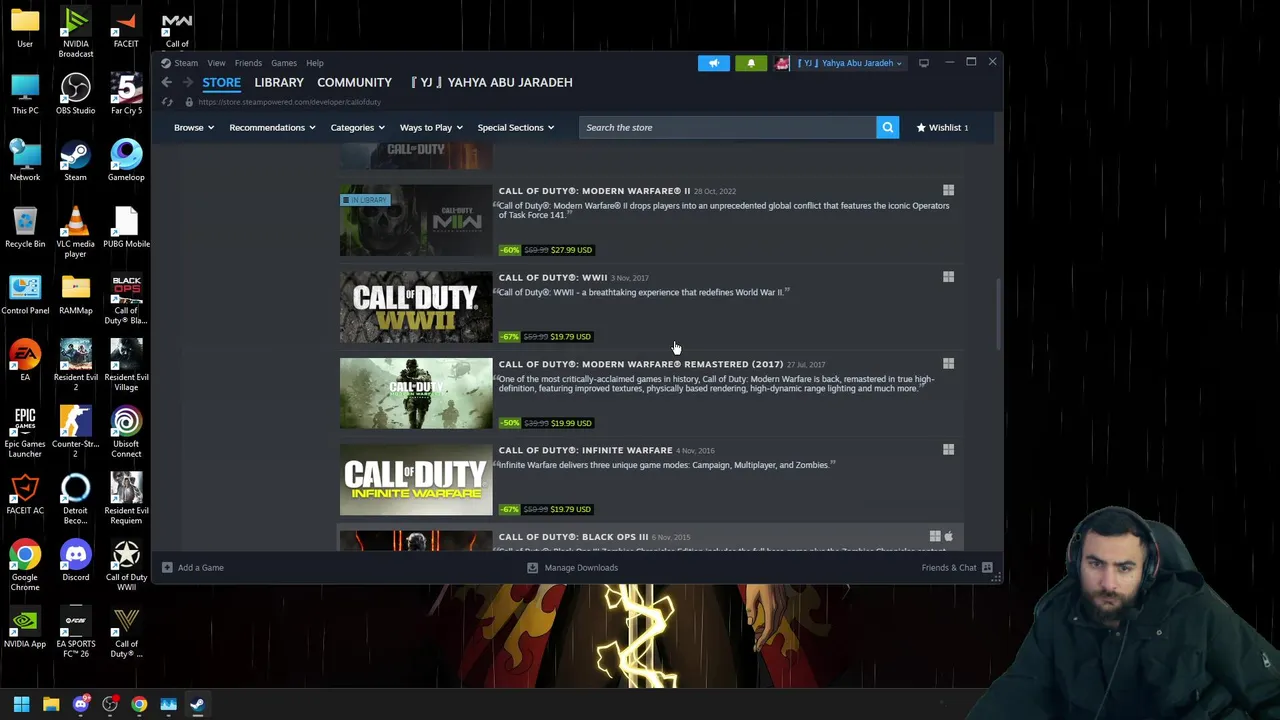Switch to the STORE tab
This screenshot has height=720, width=1280.
pyautogui.click(x=222, y=82)
